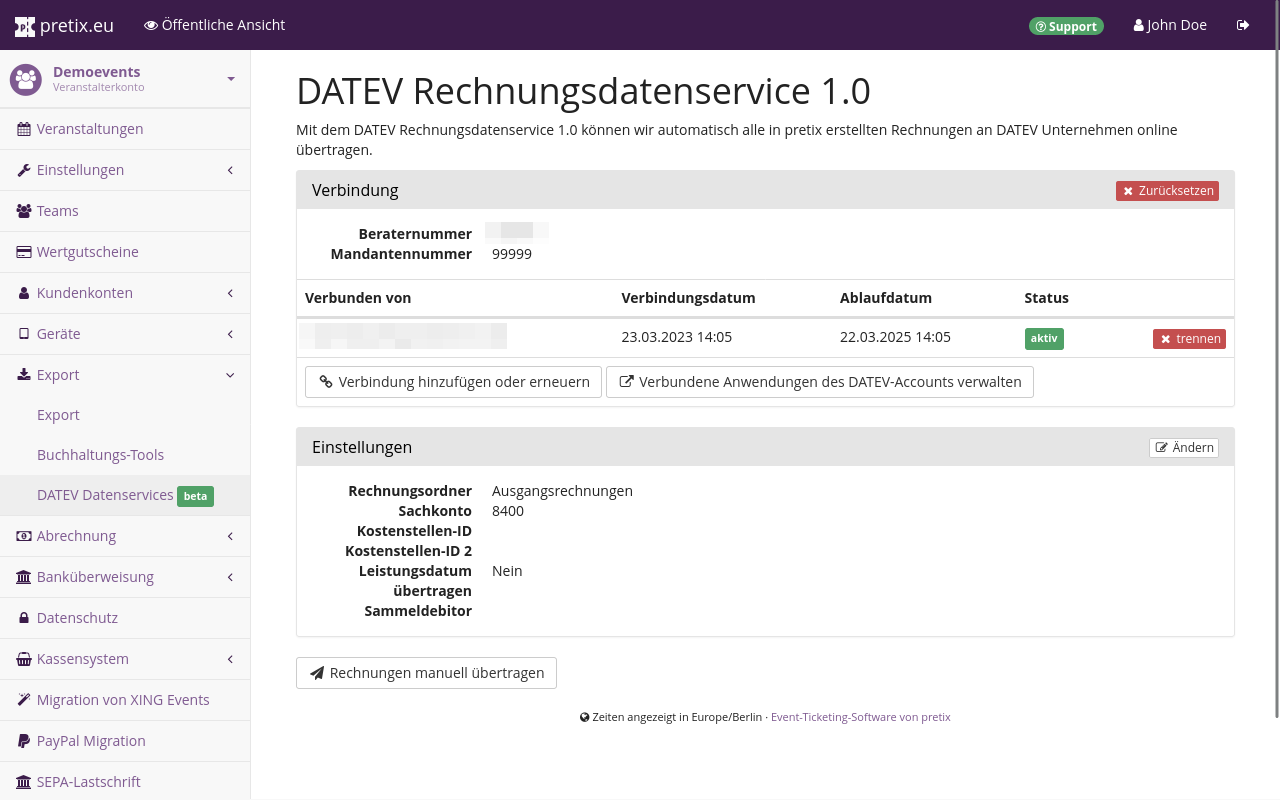The width and height of the screenshot is (1280, 800).
Task: Click the Teams people icon
Action: click(24, 211)
